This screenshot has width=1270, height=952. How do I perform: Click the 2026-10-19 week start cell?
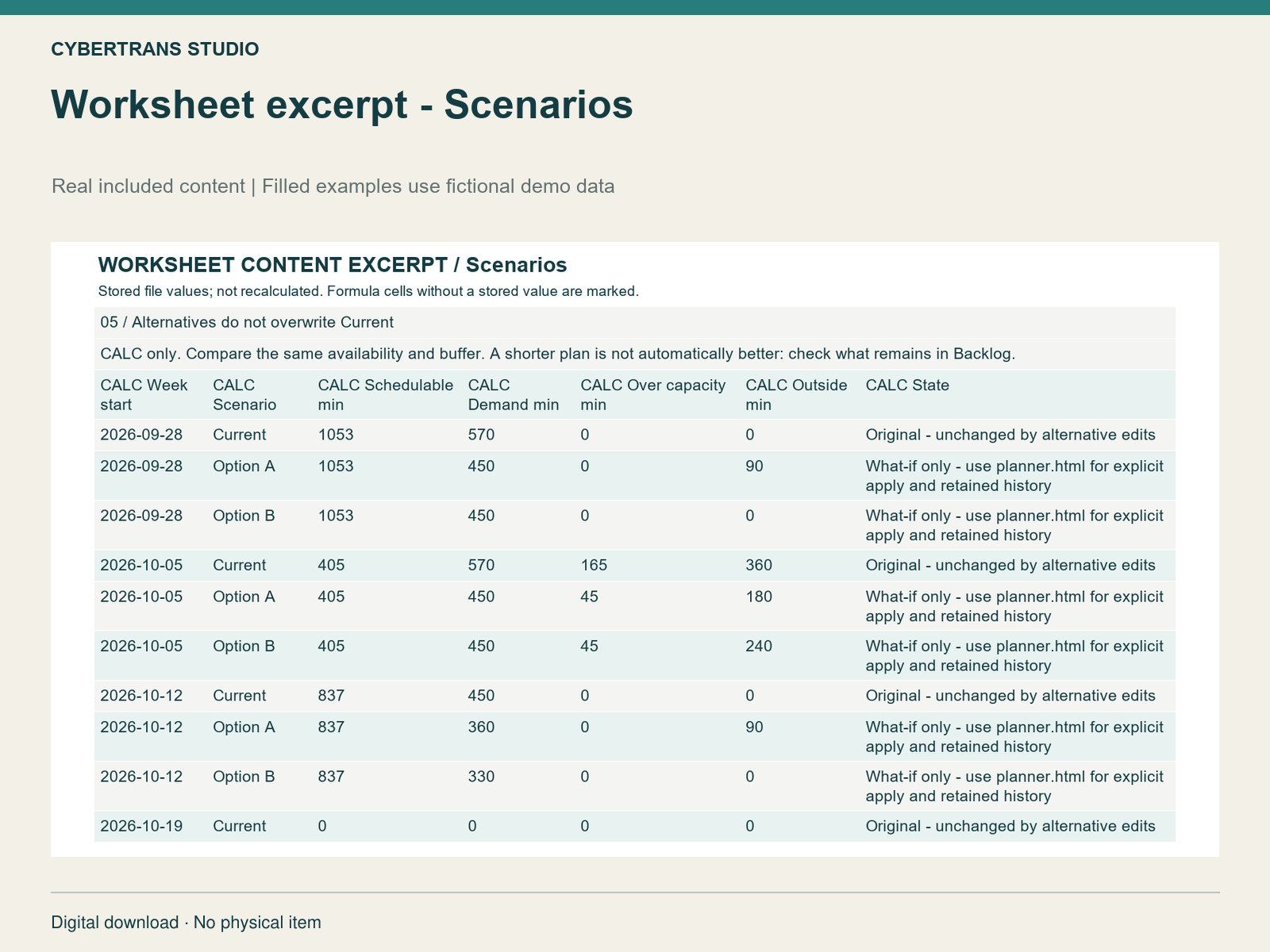(x=141, y=827)
